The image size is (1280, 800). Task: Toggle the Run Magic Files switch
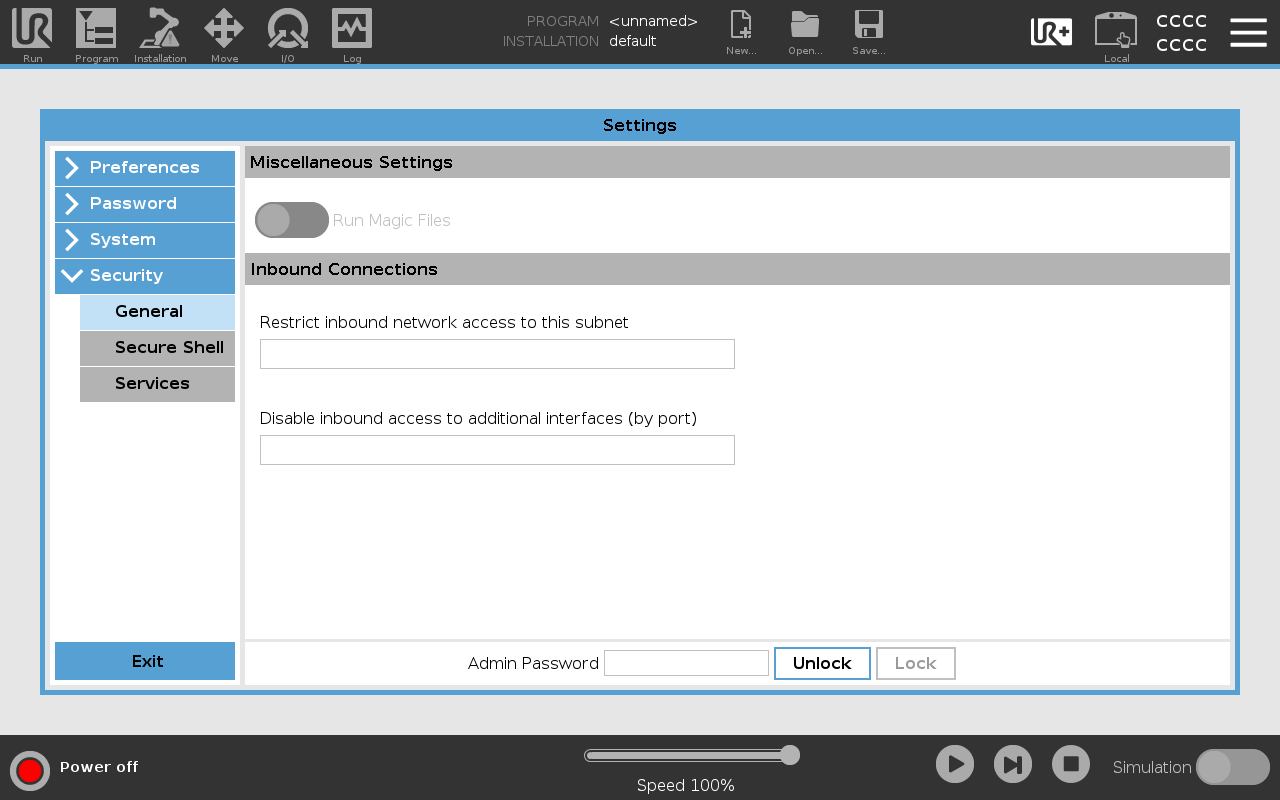(292, 220)
